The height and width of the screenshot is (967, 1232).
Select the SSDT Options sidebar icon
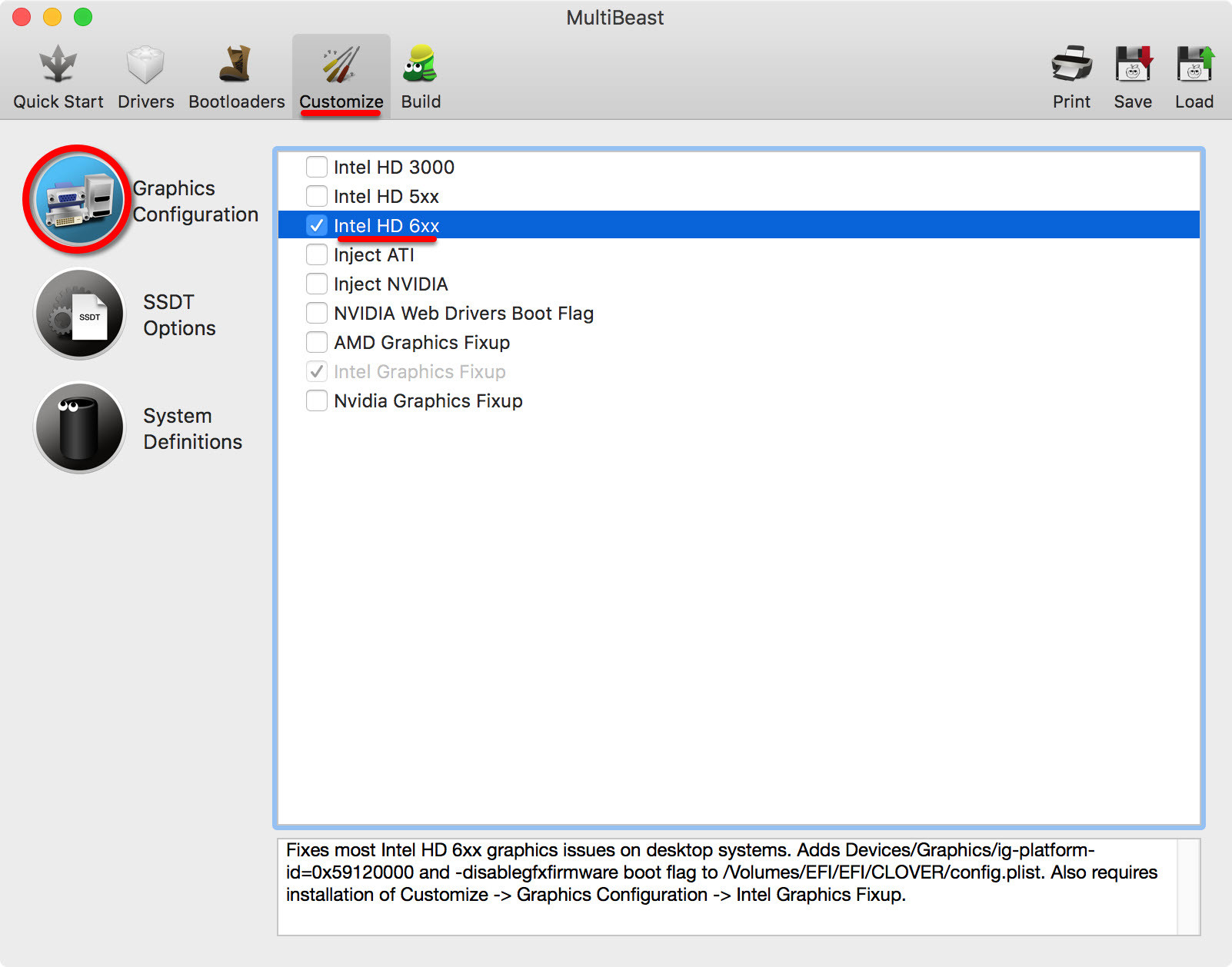79,314
